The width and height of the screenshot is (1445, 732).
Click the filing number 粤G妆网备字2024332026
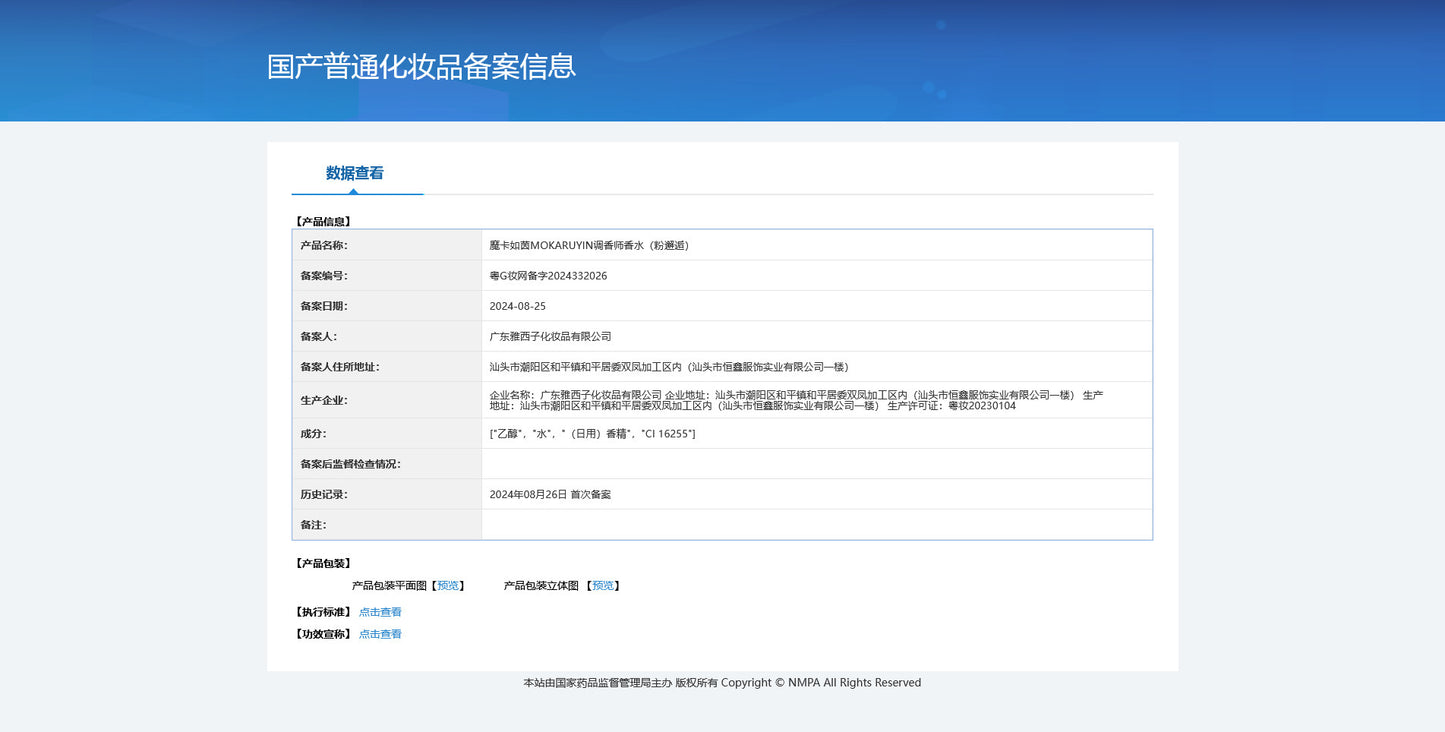click(548, 276)
